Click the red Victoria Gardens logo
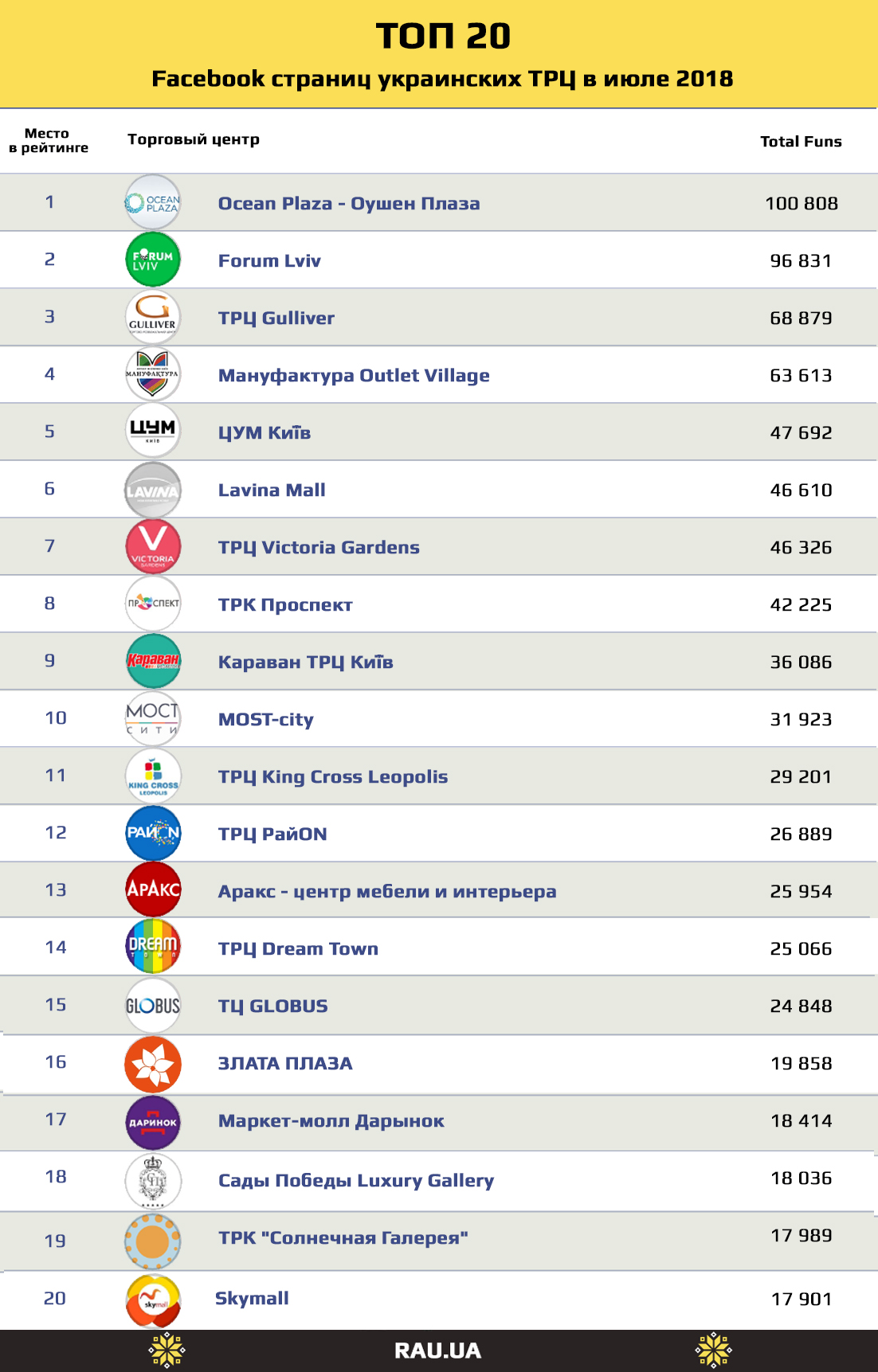Image resolution: width=878 pixels, height=1372 pixels. pyautogui.click(x=153, y=546)
